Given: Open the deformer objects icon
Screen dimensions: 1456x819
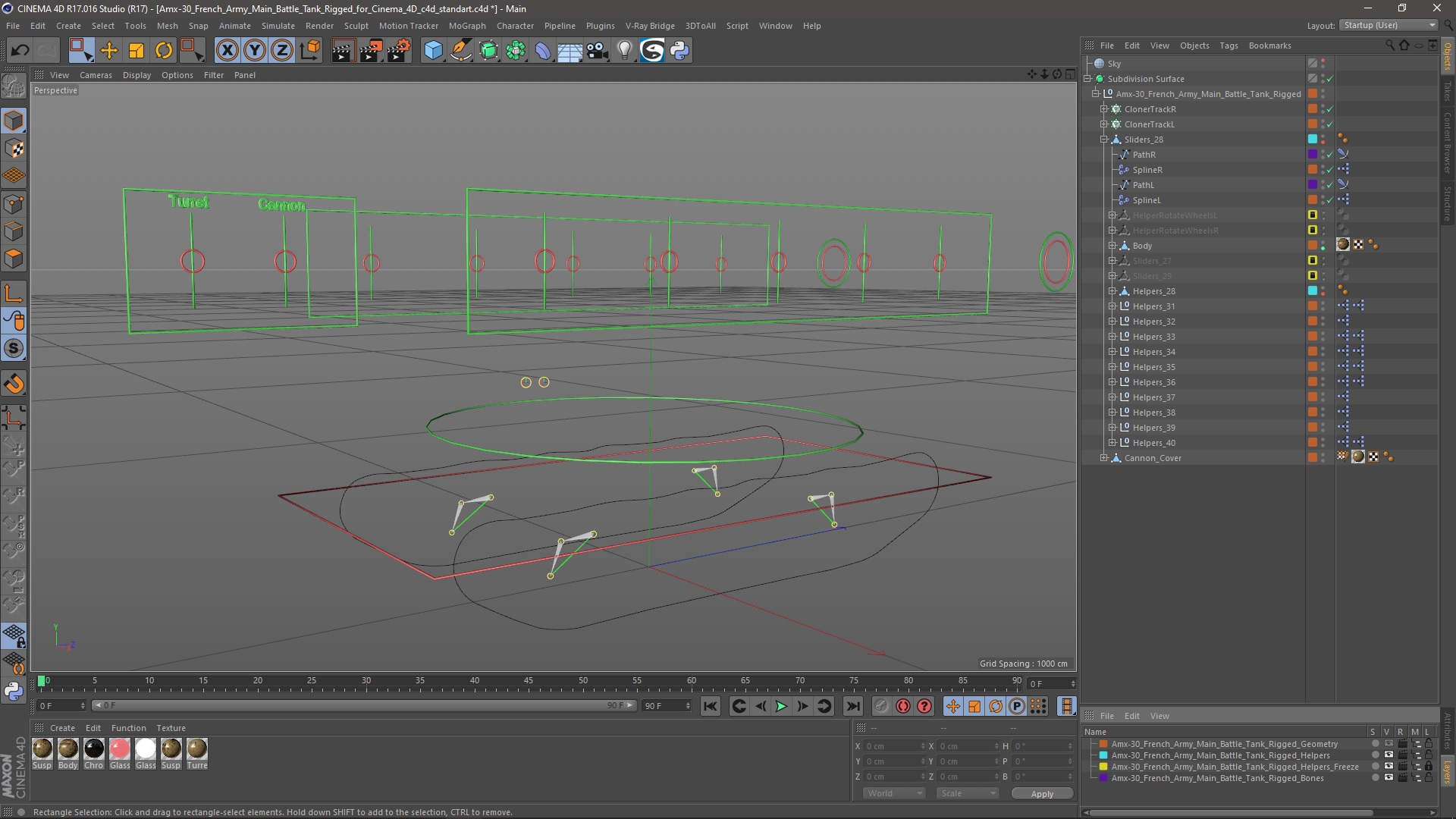Looking at the screenshot, I should coord(544,51).
